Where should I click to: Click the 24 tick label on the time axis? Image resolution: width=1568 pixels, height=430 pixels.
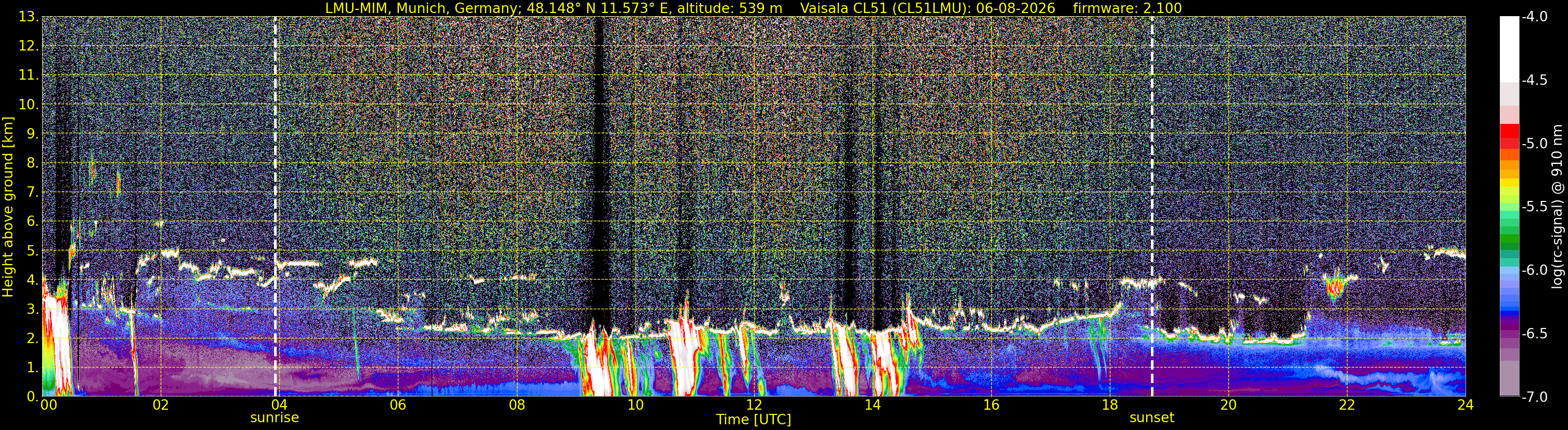click(1465, 405)
